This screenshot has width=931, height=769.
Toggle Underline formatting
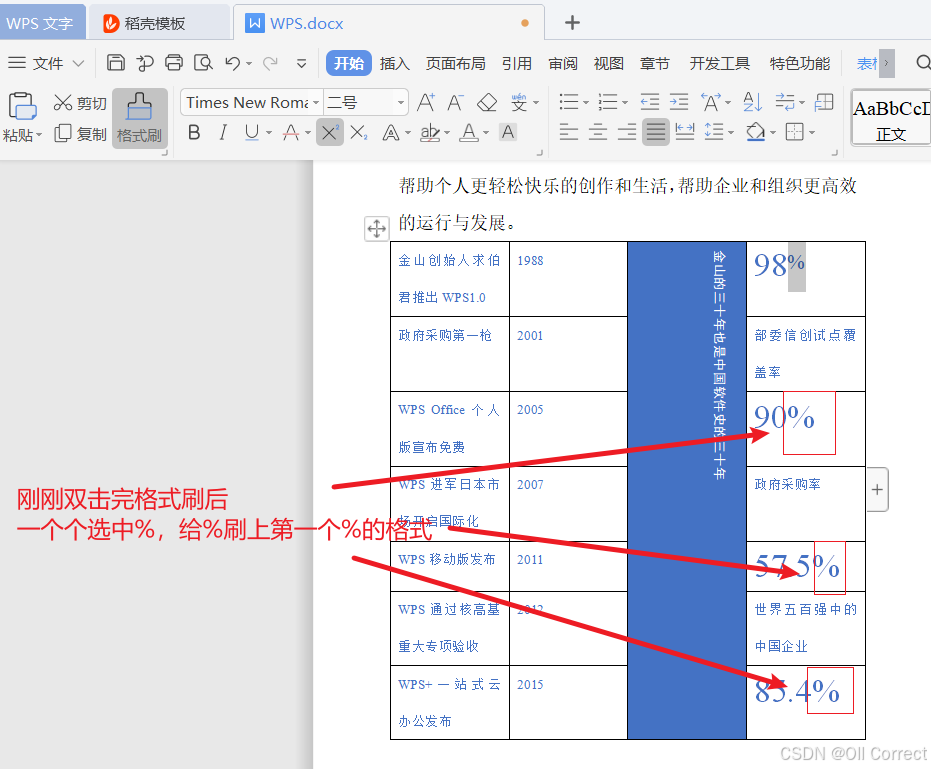[252, 132]
